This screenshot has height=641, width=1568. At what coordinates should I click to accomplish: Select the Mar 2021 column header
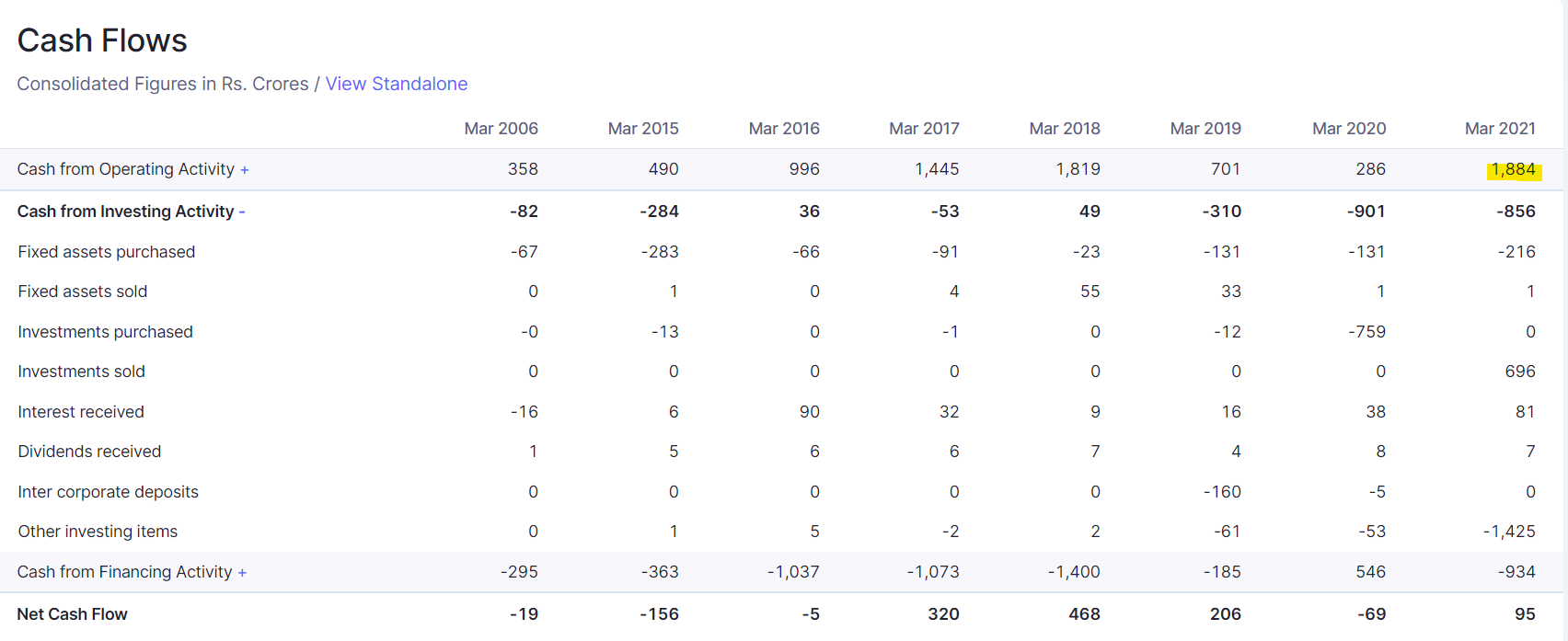pos(1499,129)
